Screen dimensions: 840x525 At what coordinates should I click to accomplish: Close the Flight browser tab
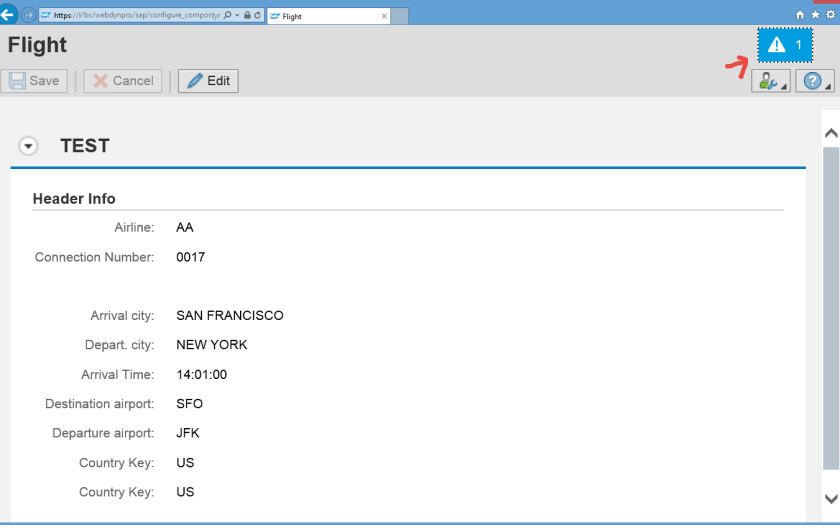click(384, 16)
